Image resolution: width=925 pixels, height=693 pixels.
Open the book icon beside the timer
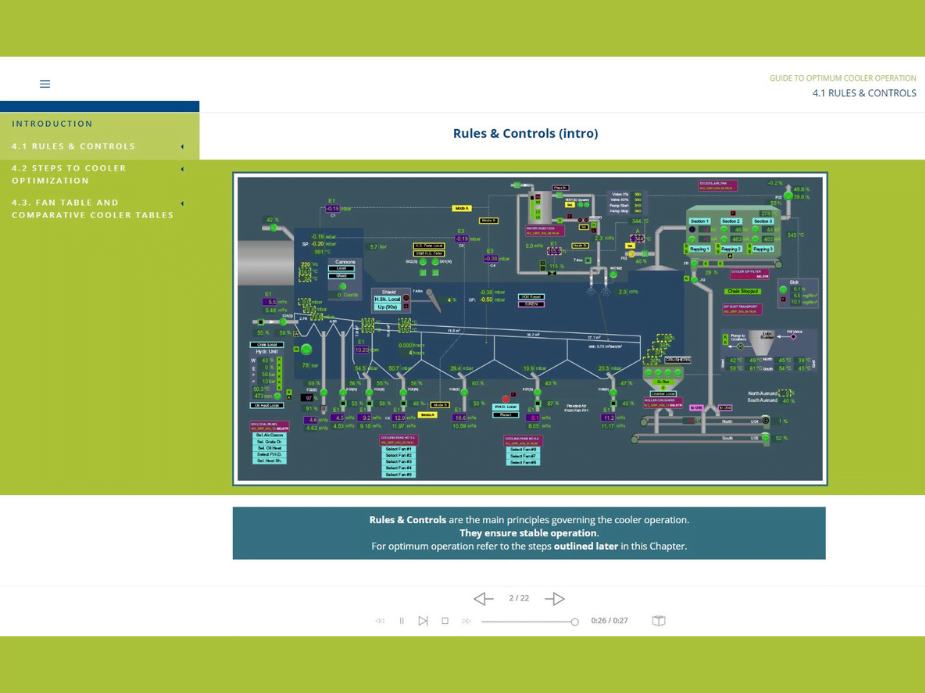tap(659, 620)
